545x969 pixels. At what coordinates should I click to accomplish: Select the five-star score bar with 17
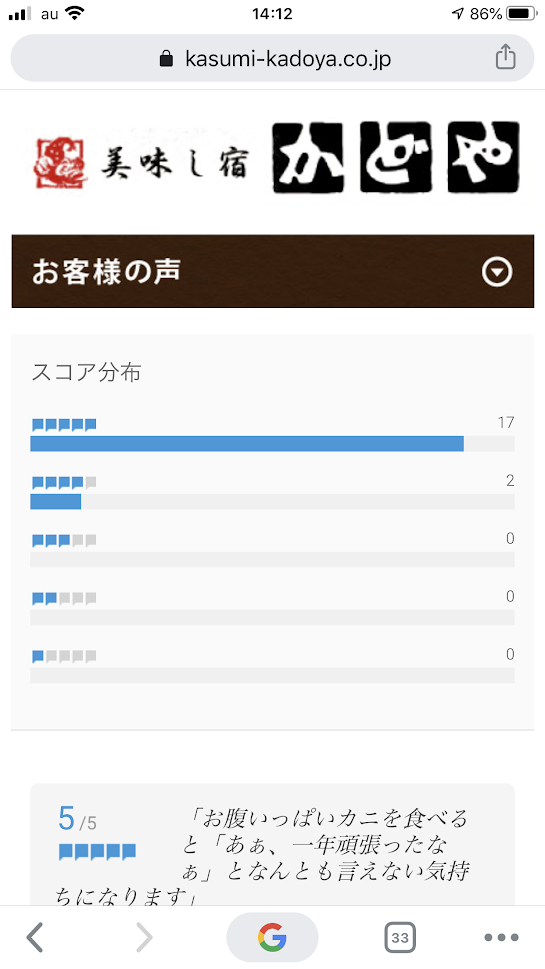point(272,444)
